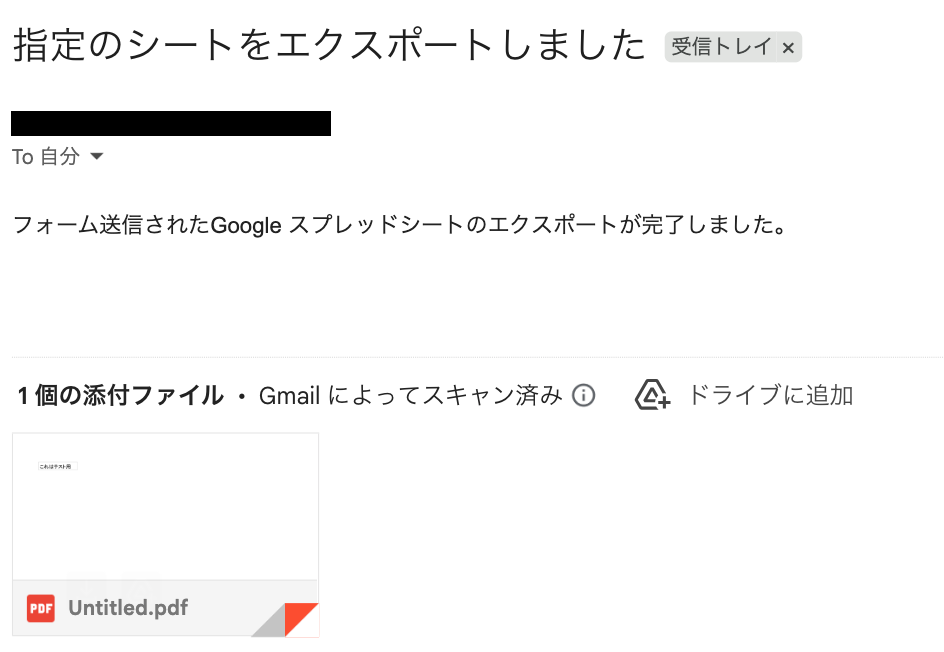Click the email subject 指定のシートをエクスポートしました

click(x=329, y=46)
